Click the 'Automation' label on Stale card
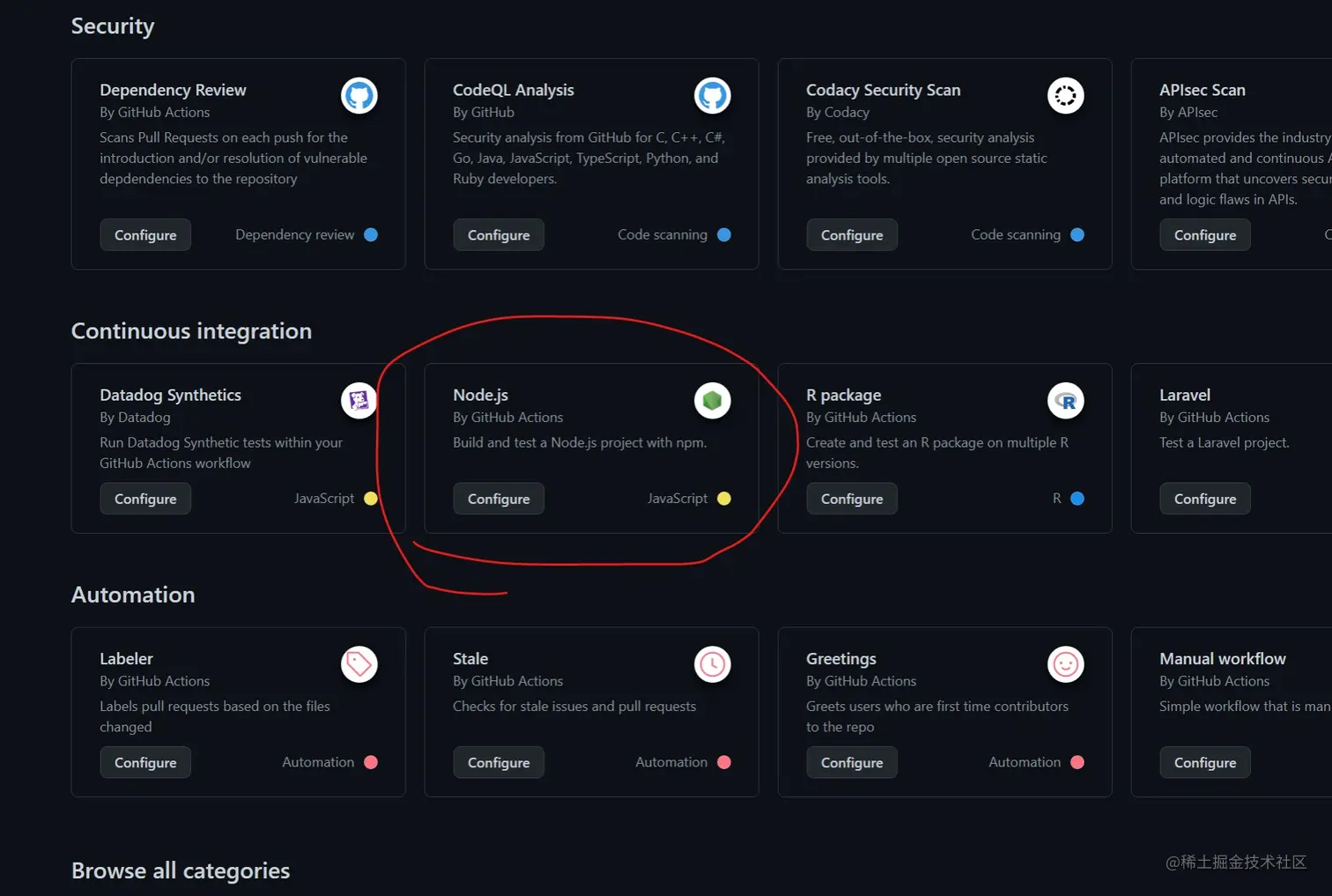 coord(671,762)
